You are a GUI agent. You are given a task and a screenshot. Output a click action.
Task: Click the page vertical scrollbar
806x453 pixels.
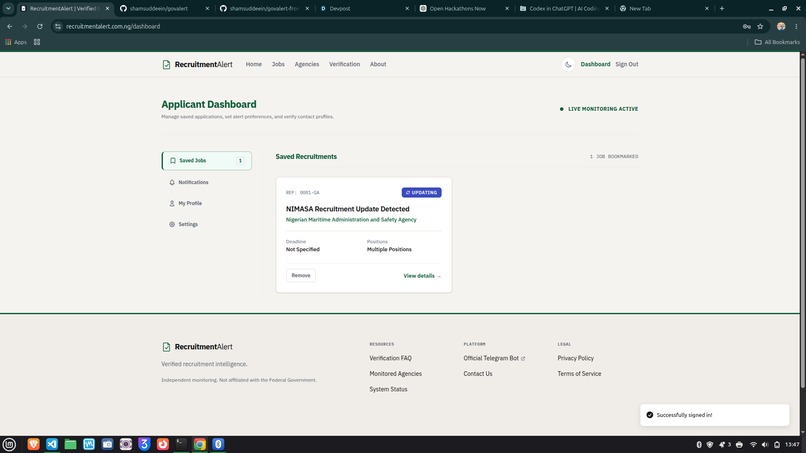pos(803,221)
